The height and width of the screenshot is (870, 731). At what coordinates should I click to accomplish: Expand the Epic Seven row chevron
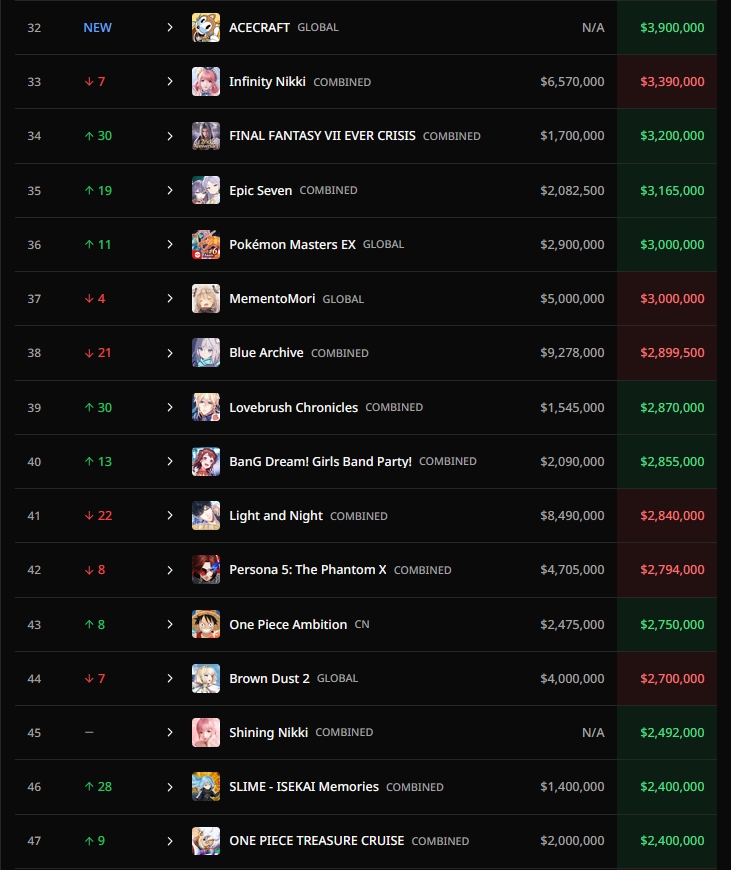click(170, 190)
